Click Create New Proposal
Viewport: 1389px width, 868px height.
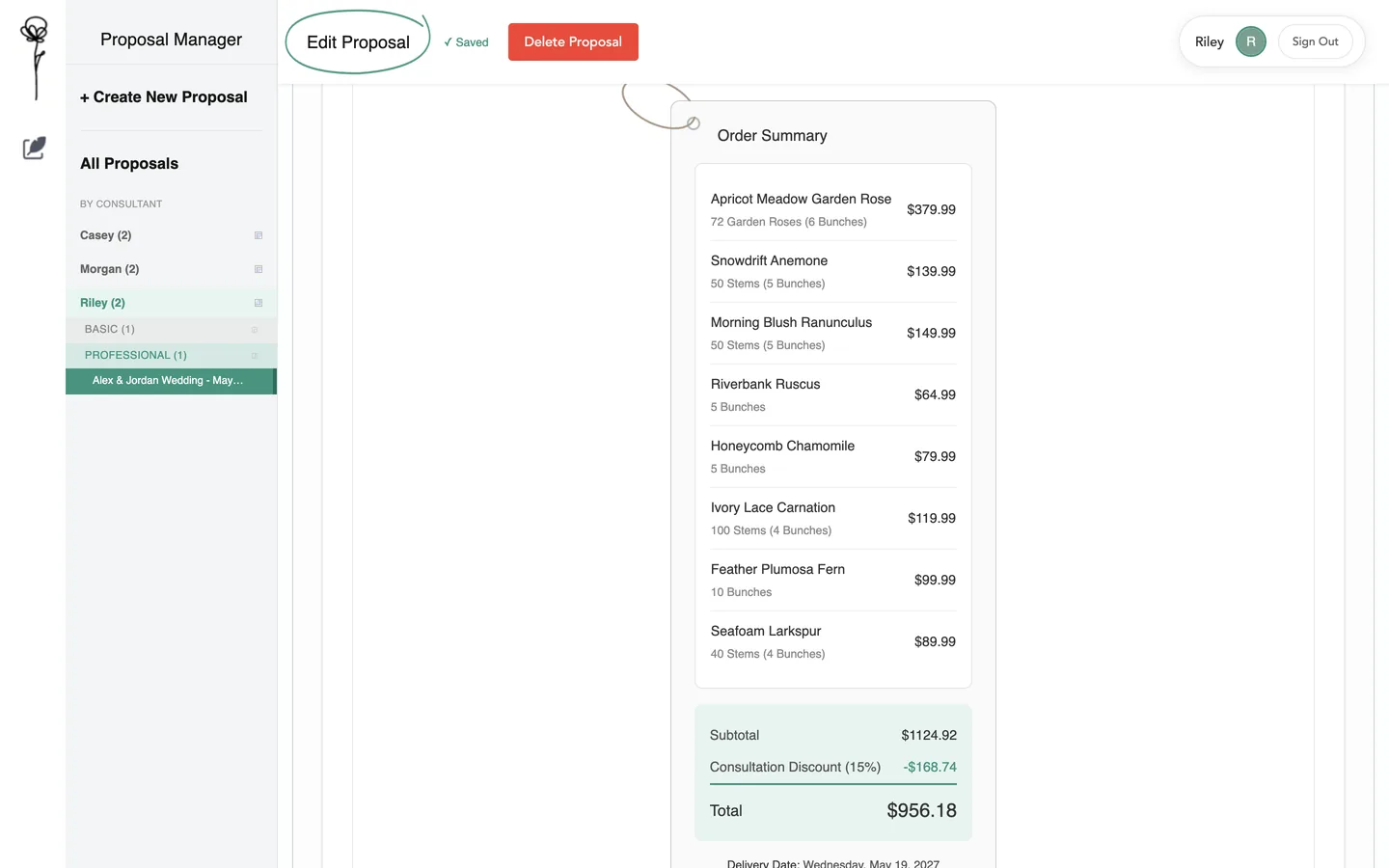click(164, 97)
